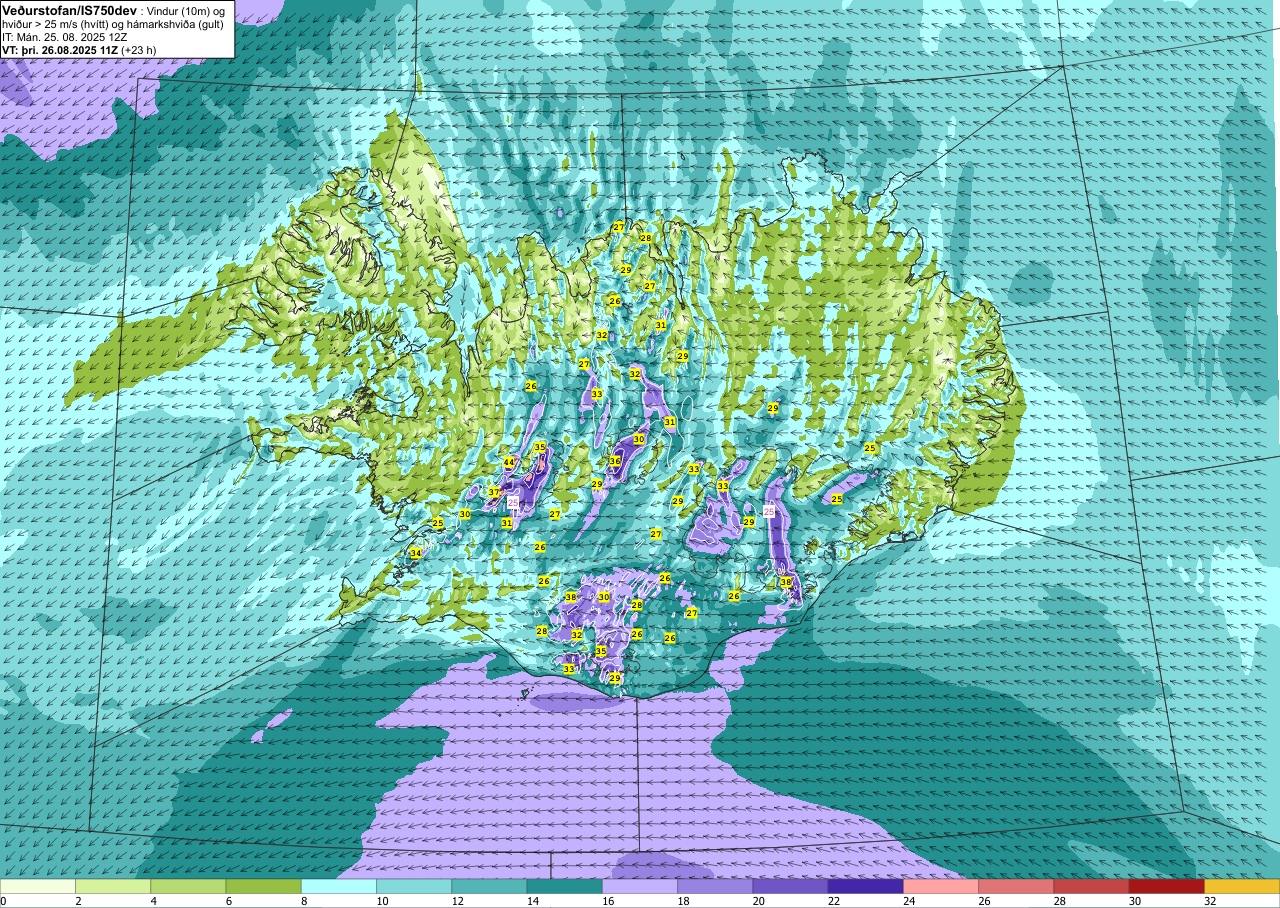Screen dimensions: 1280x908
Task: Choose the 12–14 m/s medium teal legend swatch
Action: [x=489, y=887]
